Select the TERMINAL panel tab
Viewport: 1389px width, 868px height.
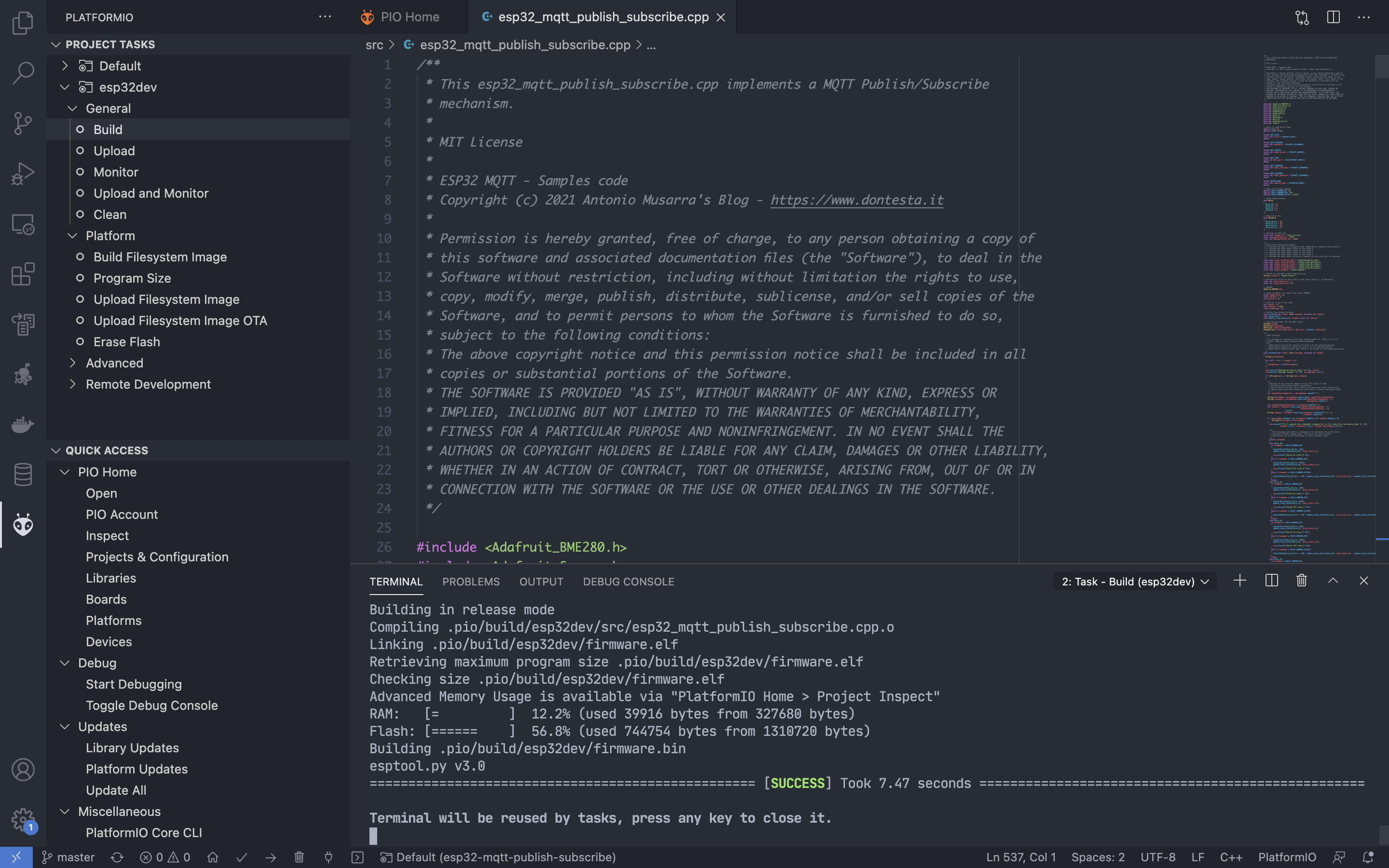(x=396, y=582)
